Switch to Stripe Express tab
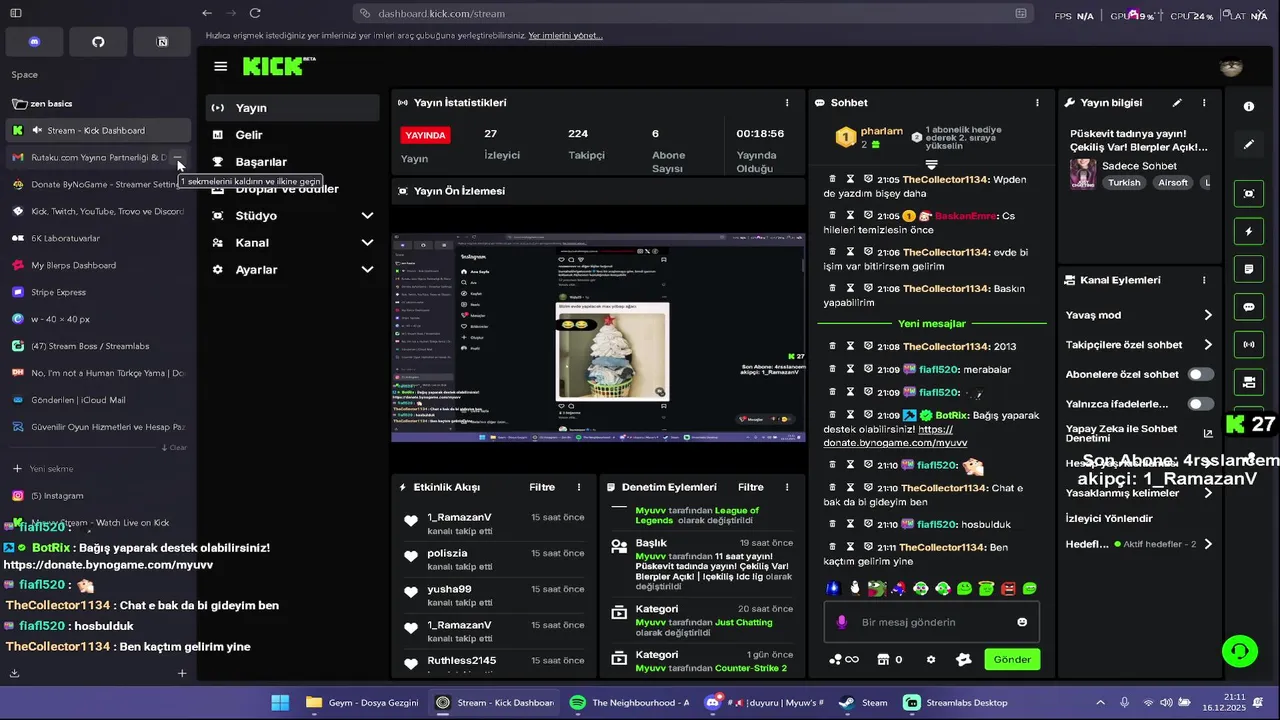The width and height of the screenshot is (1280, 720). click(98, 292)
